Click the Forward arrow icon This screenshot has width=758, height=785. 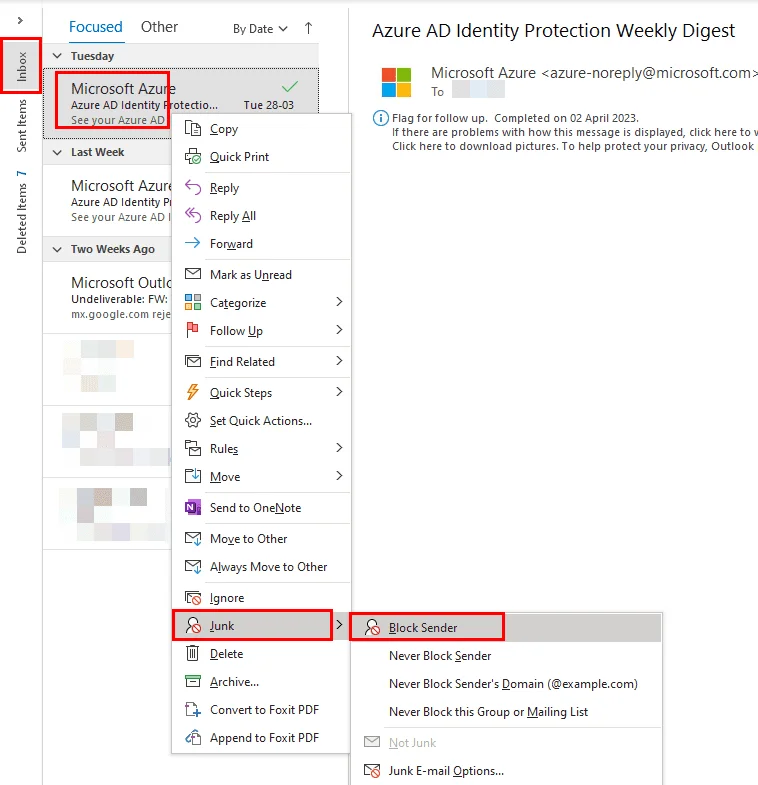[x=193, y=243]
